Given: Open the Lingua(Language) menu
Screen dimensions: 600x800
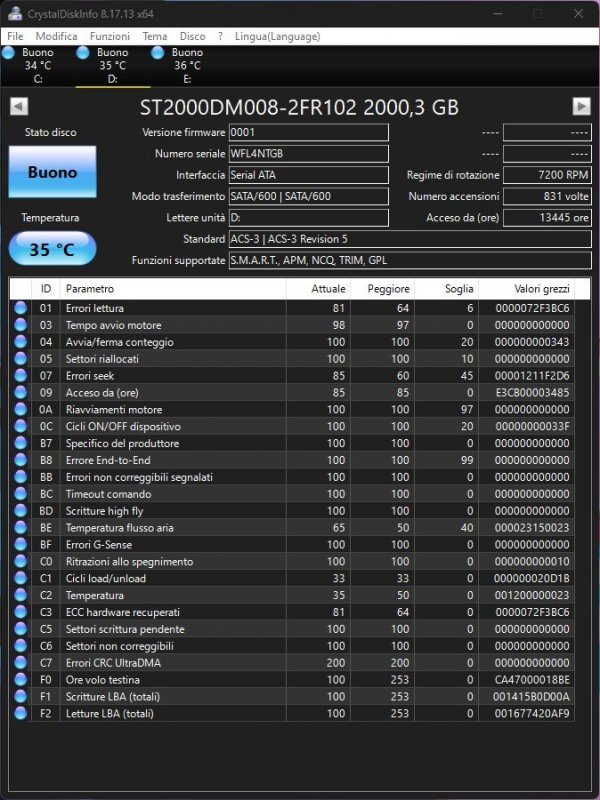Looking at the screenshot, I should tap(277, 36).
